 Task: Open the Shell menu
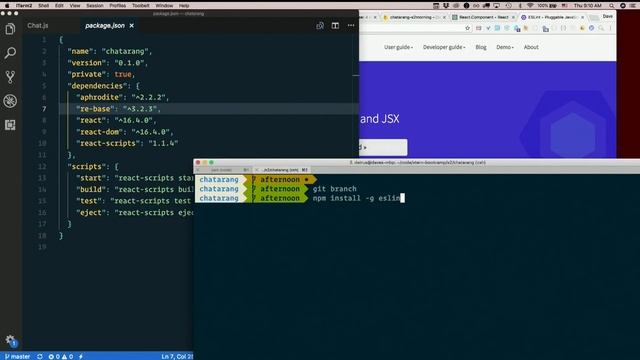point(44,5)
